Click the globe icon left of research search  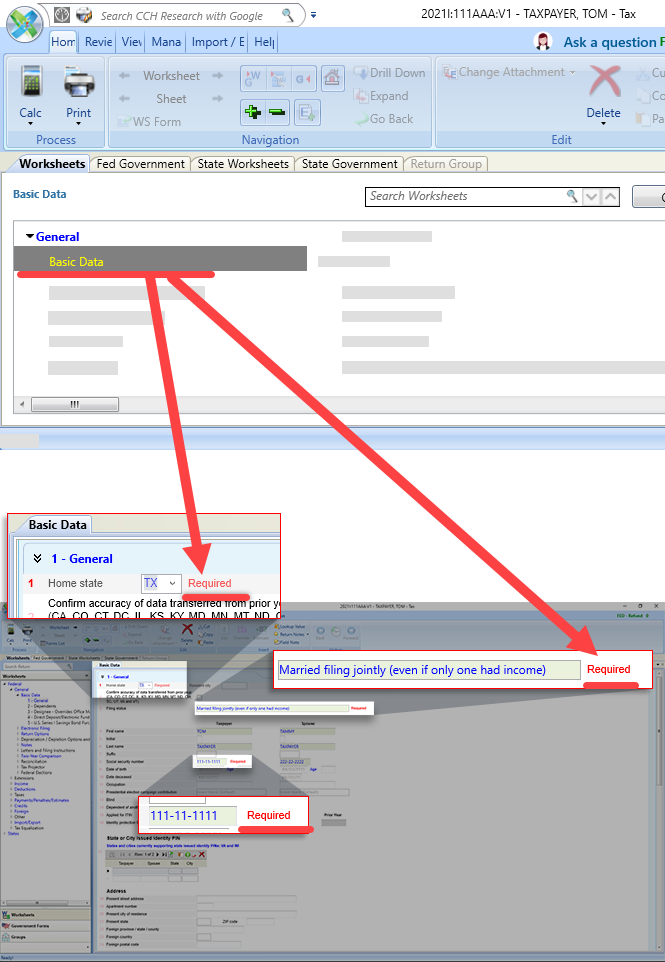[x=62, y=15]
